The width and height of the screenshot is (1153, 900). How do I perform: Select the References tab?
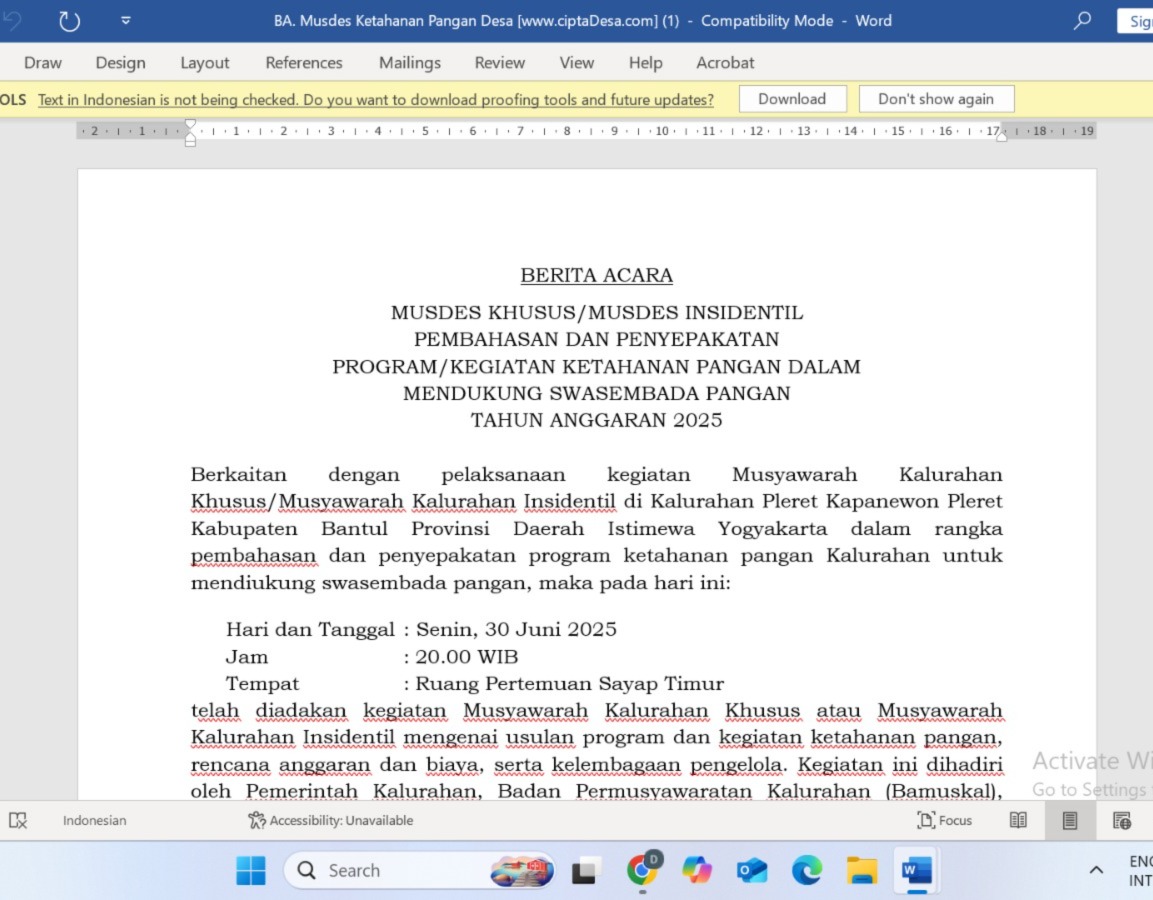pyautogui.click(x=304, y=62)
